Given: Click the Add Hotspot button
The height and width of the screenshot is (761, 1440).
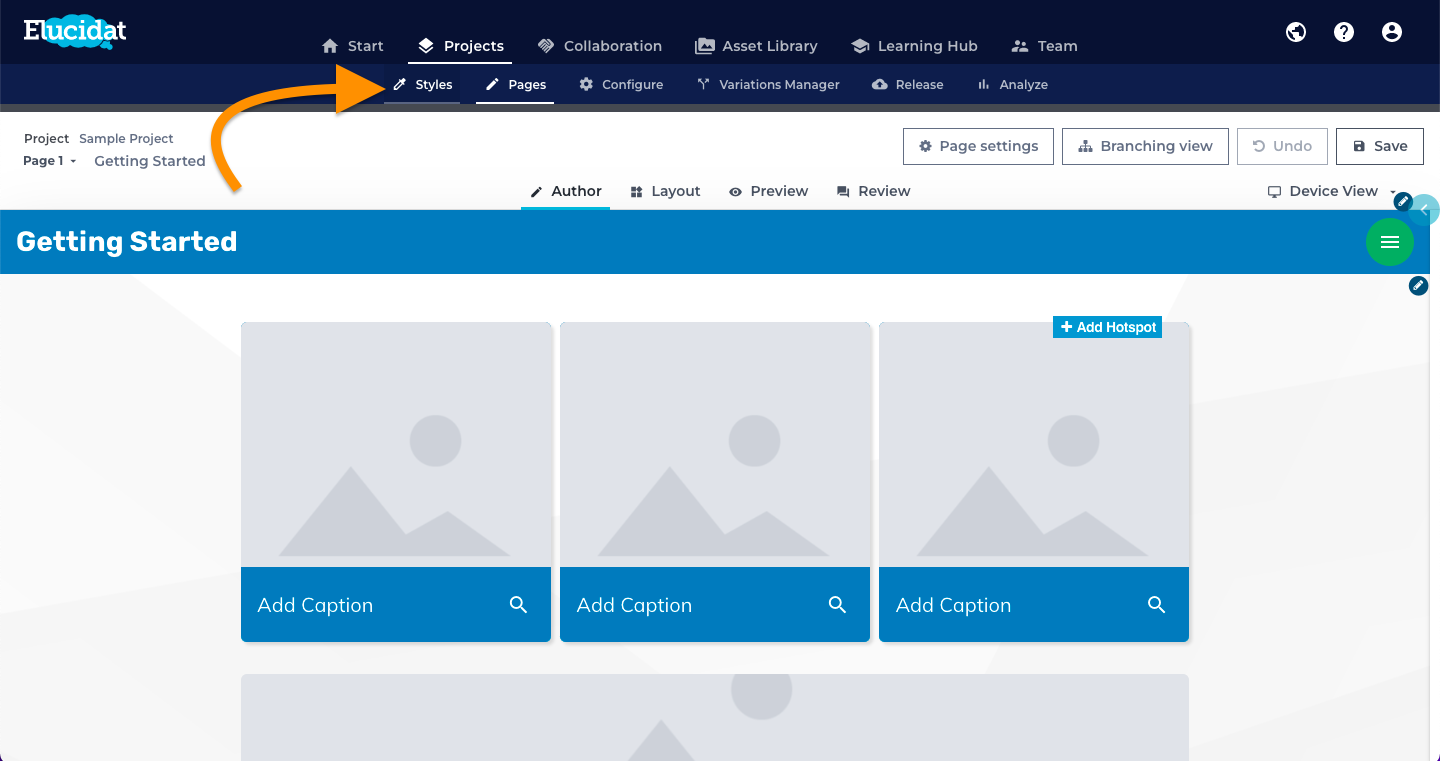Looking at the screenshot, I should (1107, 327).
